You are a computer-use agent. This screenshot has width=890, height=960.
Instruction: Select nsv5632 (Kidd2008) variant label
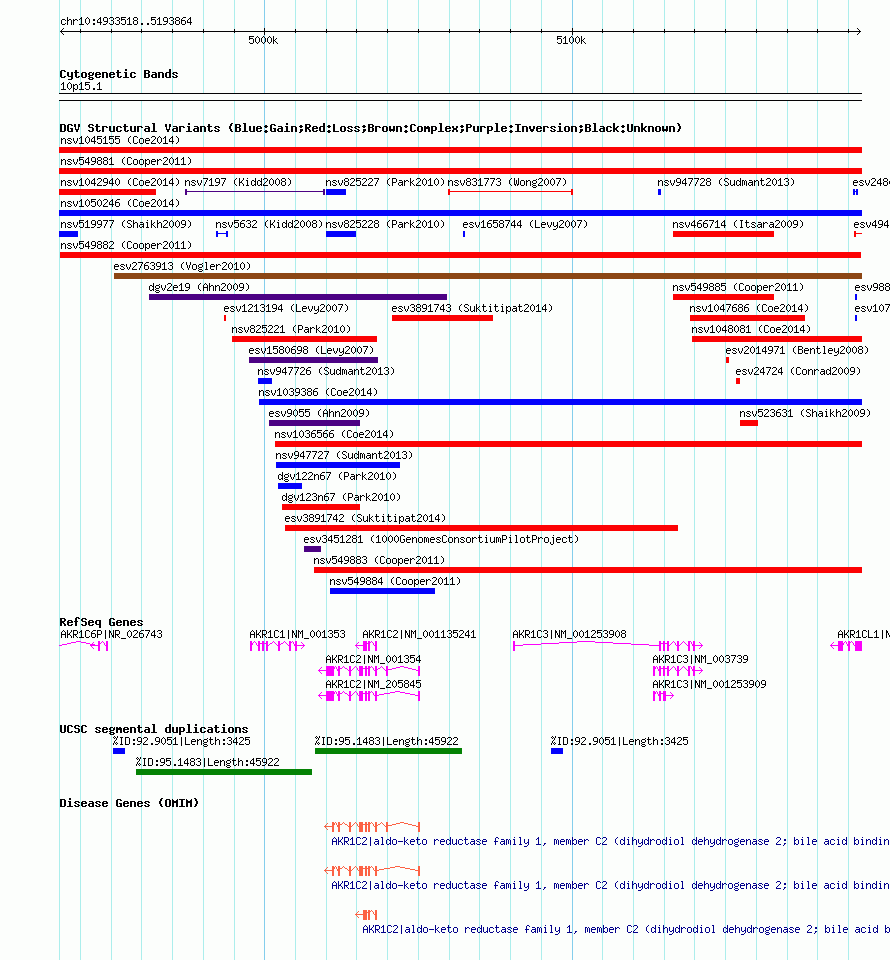[x=269, y=225]
